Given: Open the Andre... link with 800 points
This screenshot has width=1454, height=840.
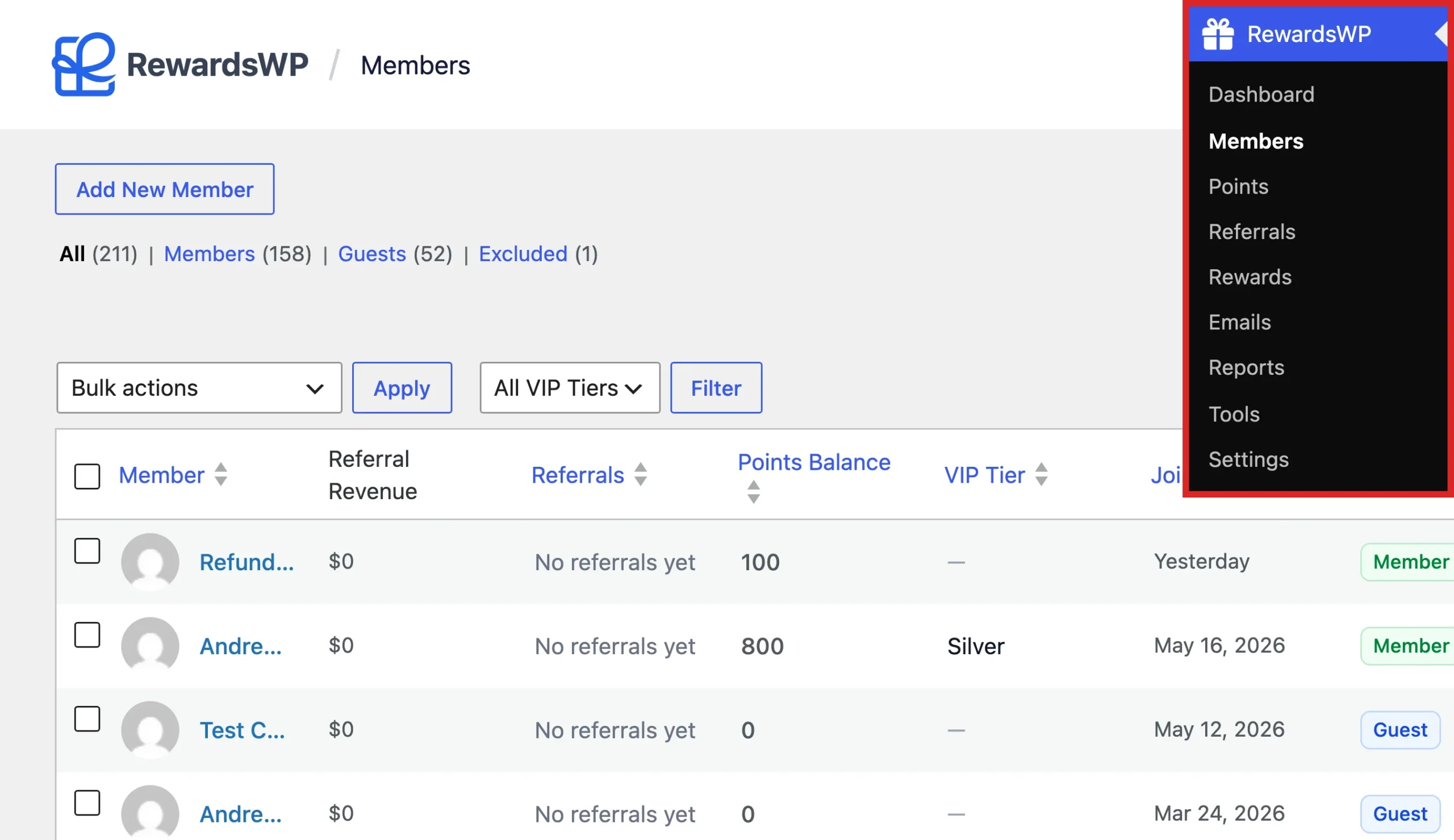Looking at the screenshot, I should point(240,646).
